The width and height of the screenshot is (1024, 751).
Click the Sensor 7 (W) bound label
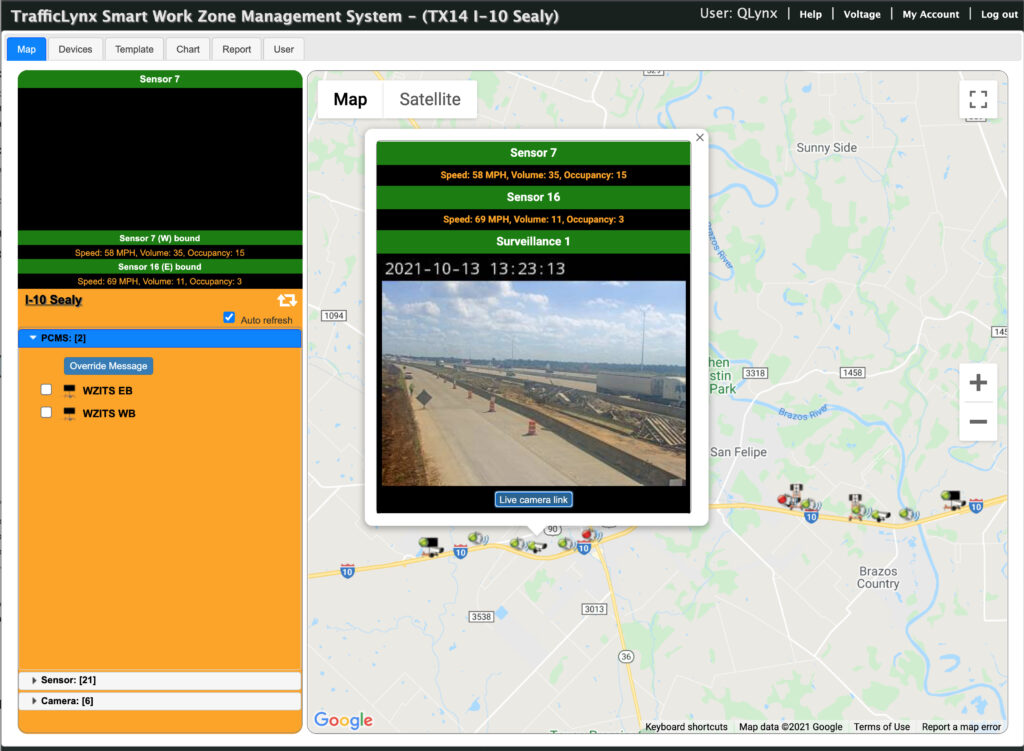point(160,238)
